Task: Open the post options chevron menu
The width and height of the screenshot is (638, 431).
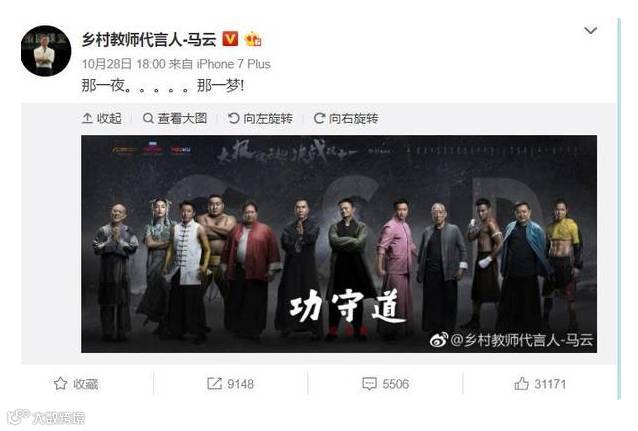Action: (x=590, y=31)
